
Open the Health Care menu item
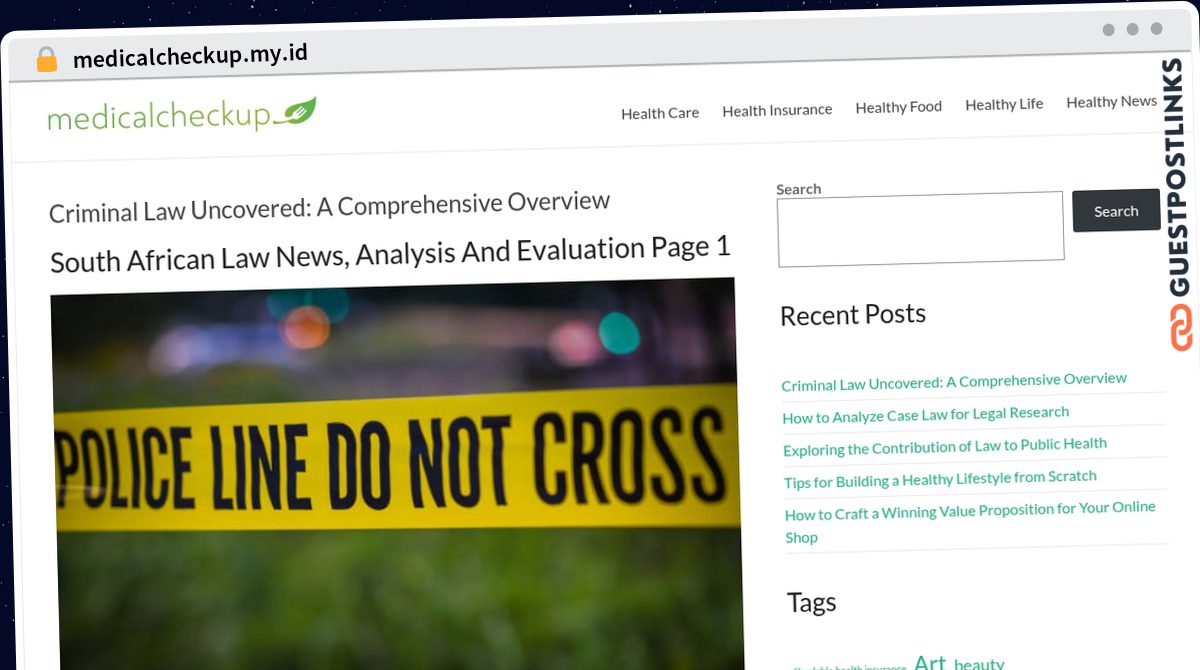660,113
